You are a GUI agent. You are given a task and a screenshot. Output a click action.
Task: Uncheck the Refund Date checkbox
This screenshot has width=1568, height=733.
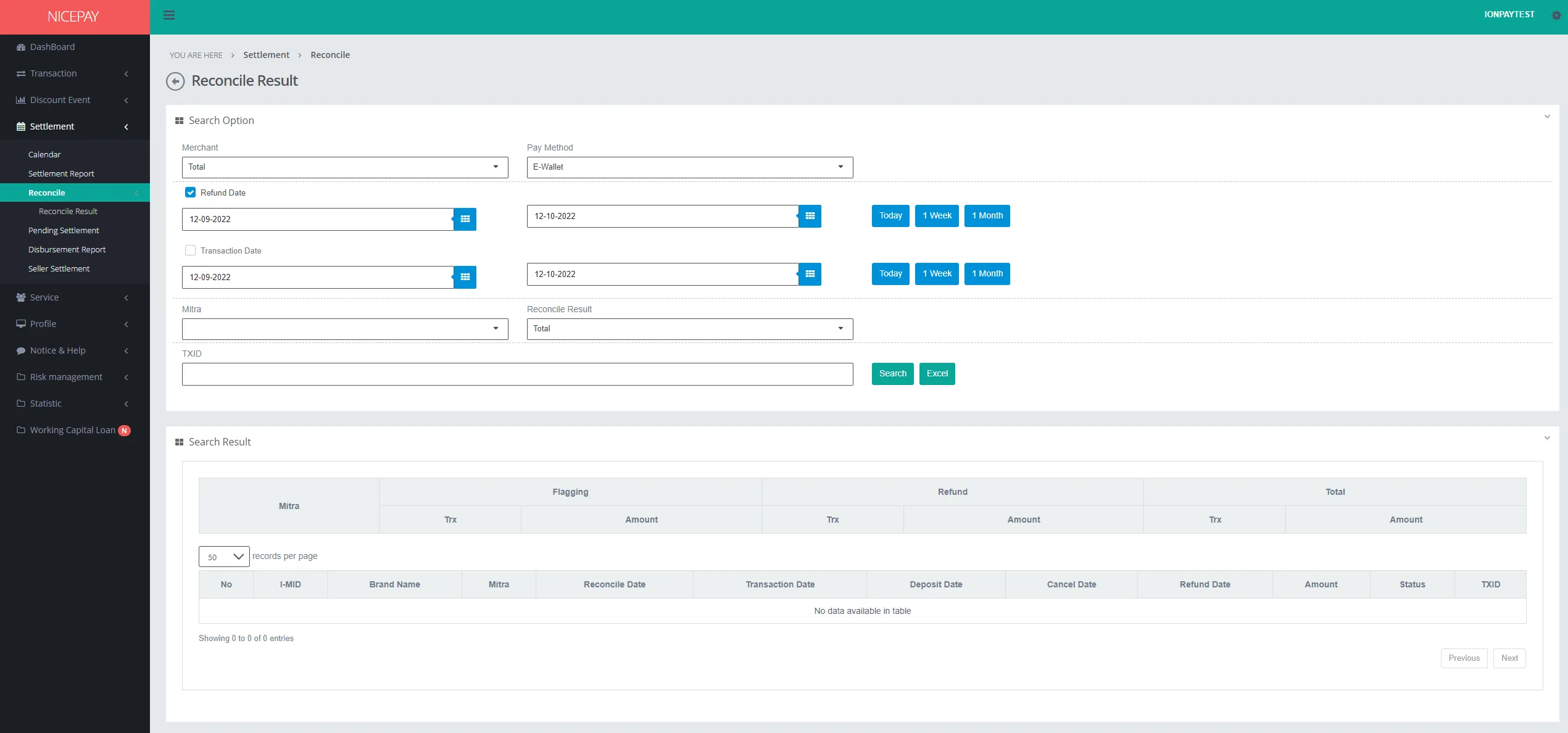tap(190, 193)
